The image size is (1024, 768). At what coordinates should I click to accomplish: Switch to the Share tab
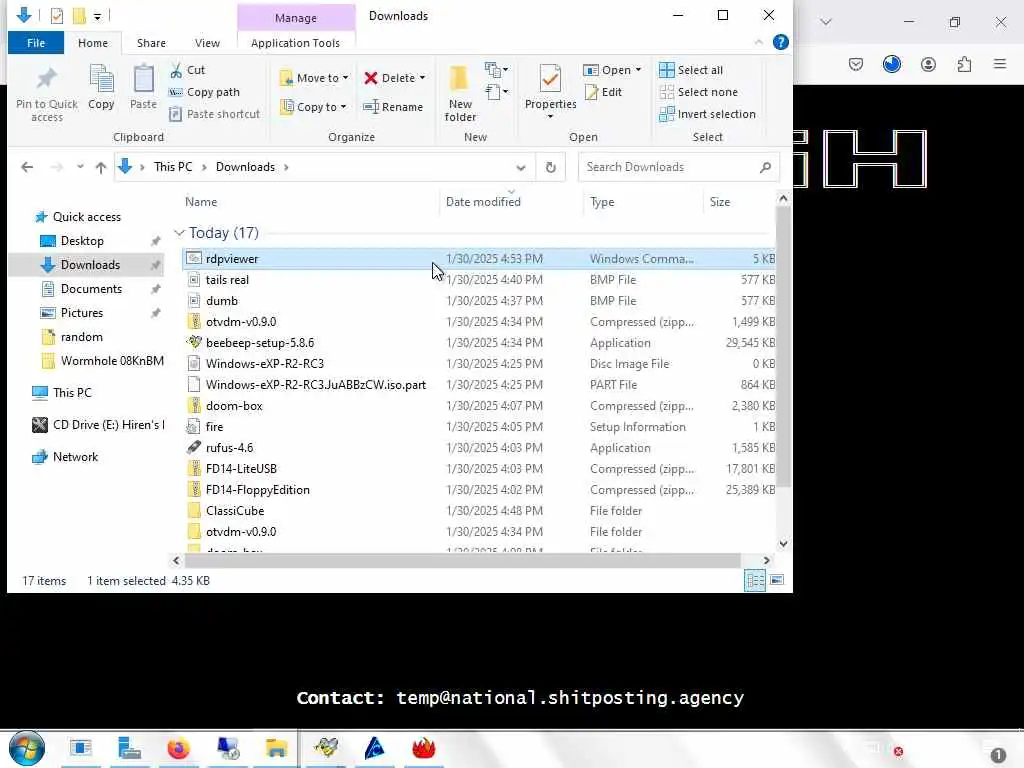click(x=151, y=43)
